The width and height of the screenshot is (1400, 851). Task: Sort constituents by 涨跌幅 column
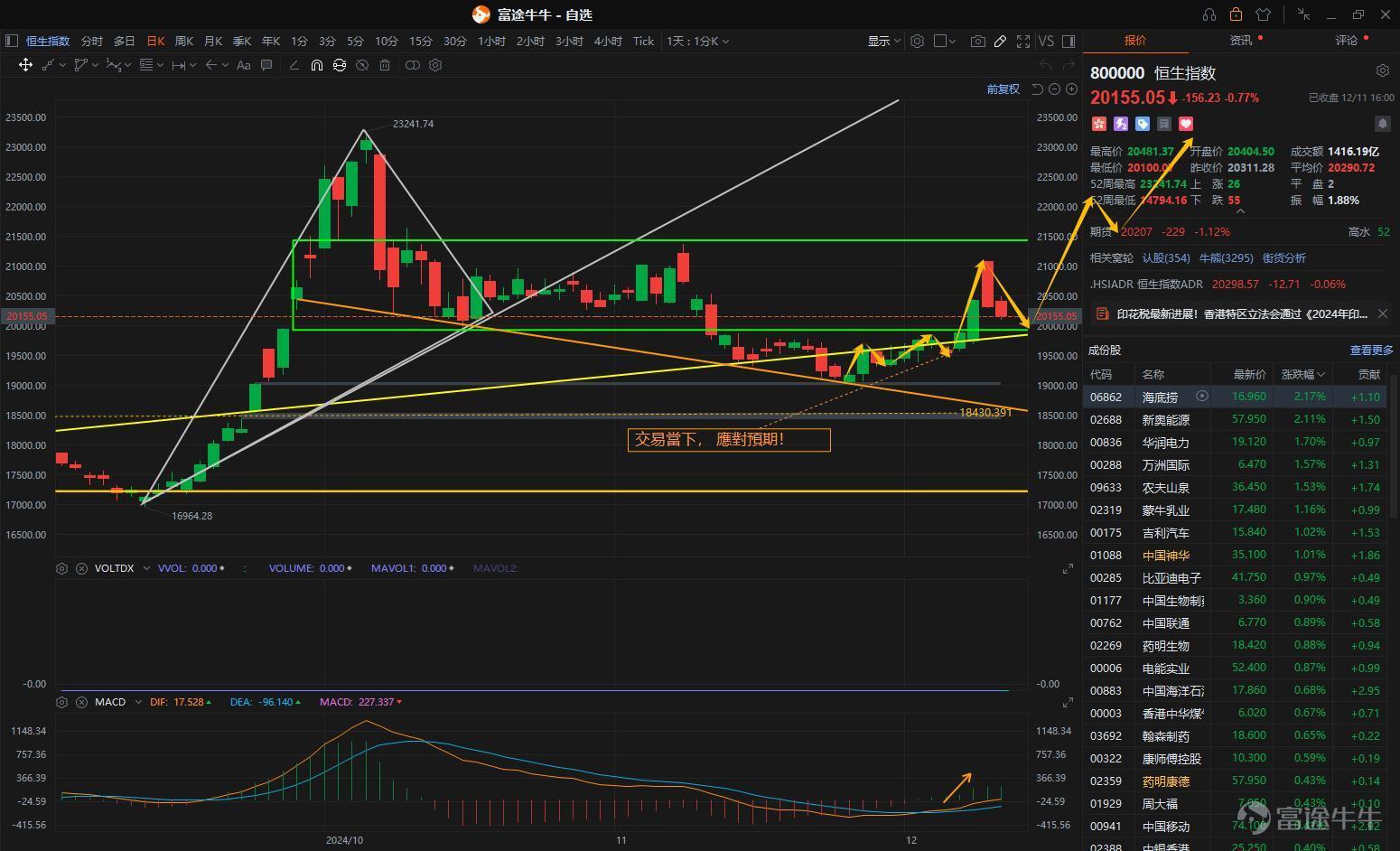pyautogui.click(x=1302, y=374)
